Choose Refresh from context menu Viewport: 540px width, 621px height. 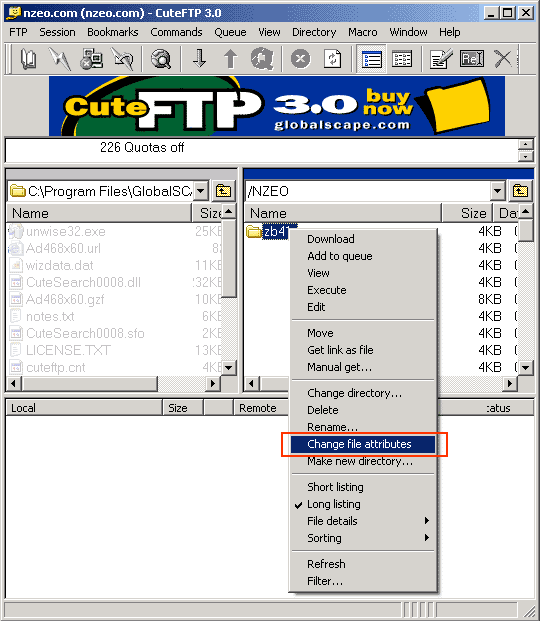362,564
